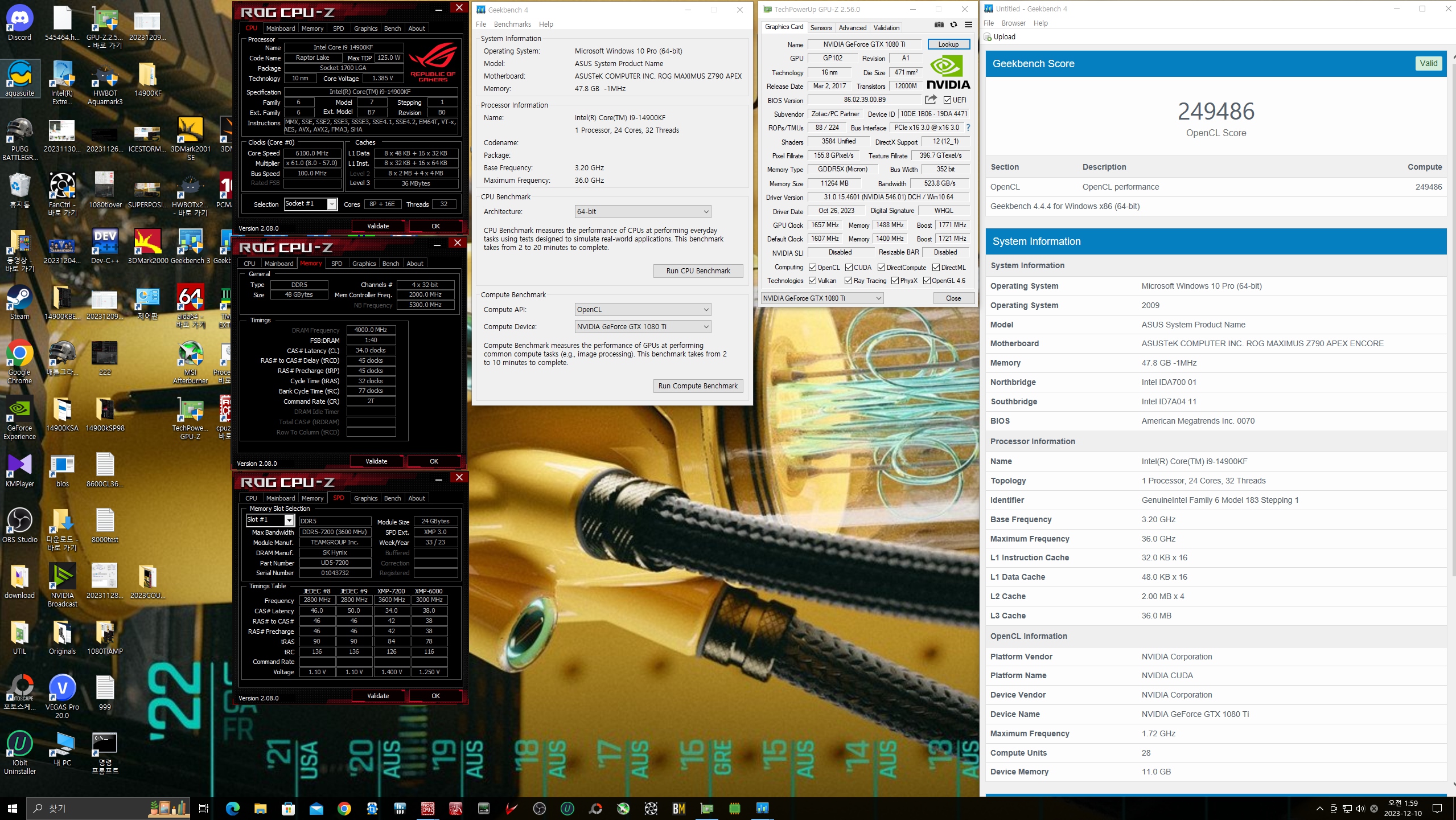
Task: Toggle CUDA checkbox in GPU-Z
Action: pyautogui.click(x=849, y=267)
